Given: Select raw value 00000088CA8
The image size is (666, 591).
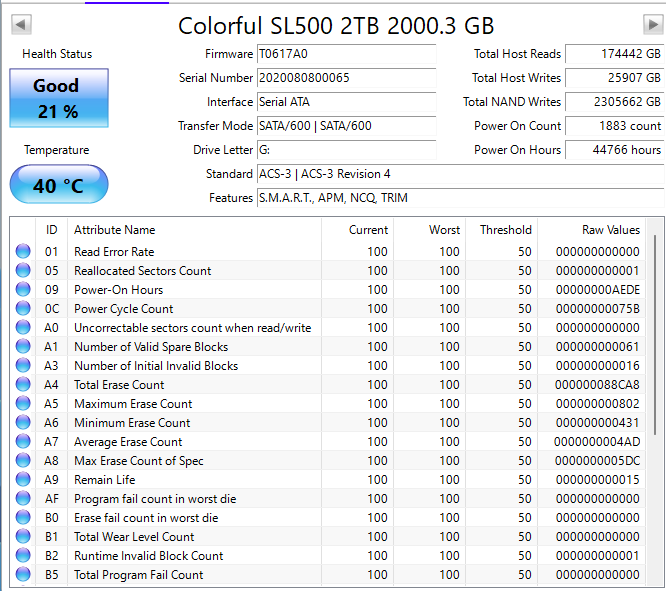Looking at the screenshot, I should [597, 385].
